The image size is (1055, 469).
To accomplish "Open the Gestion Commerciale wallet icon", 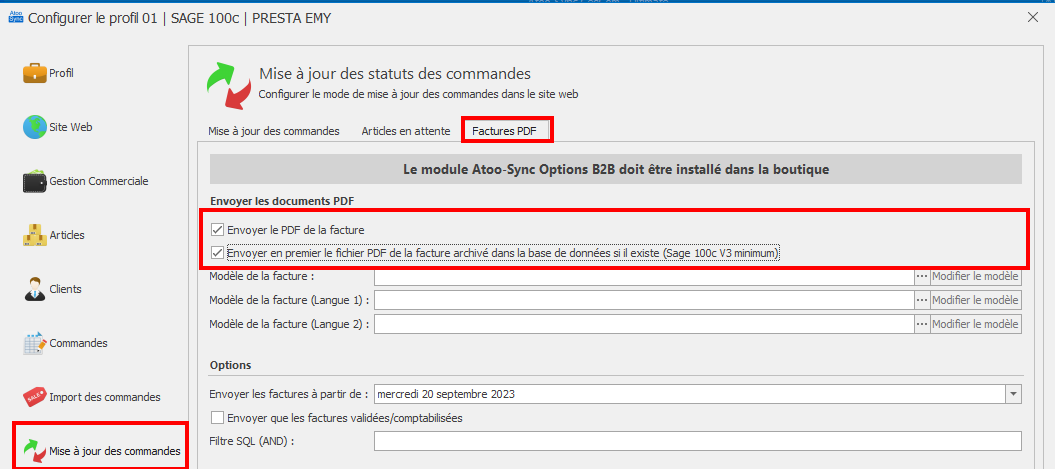I will (x=34, y=181).
